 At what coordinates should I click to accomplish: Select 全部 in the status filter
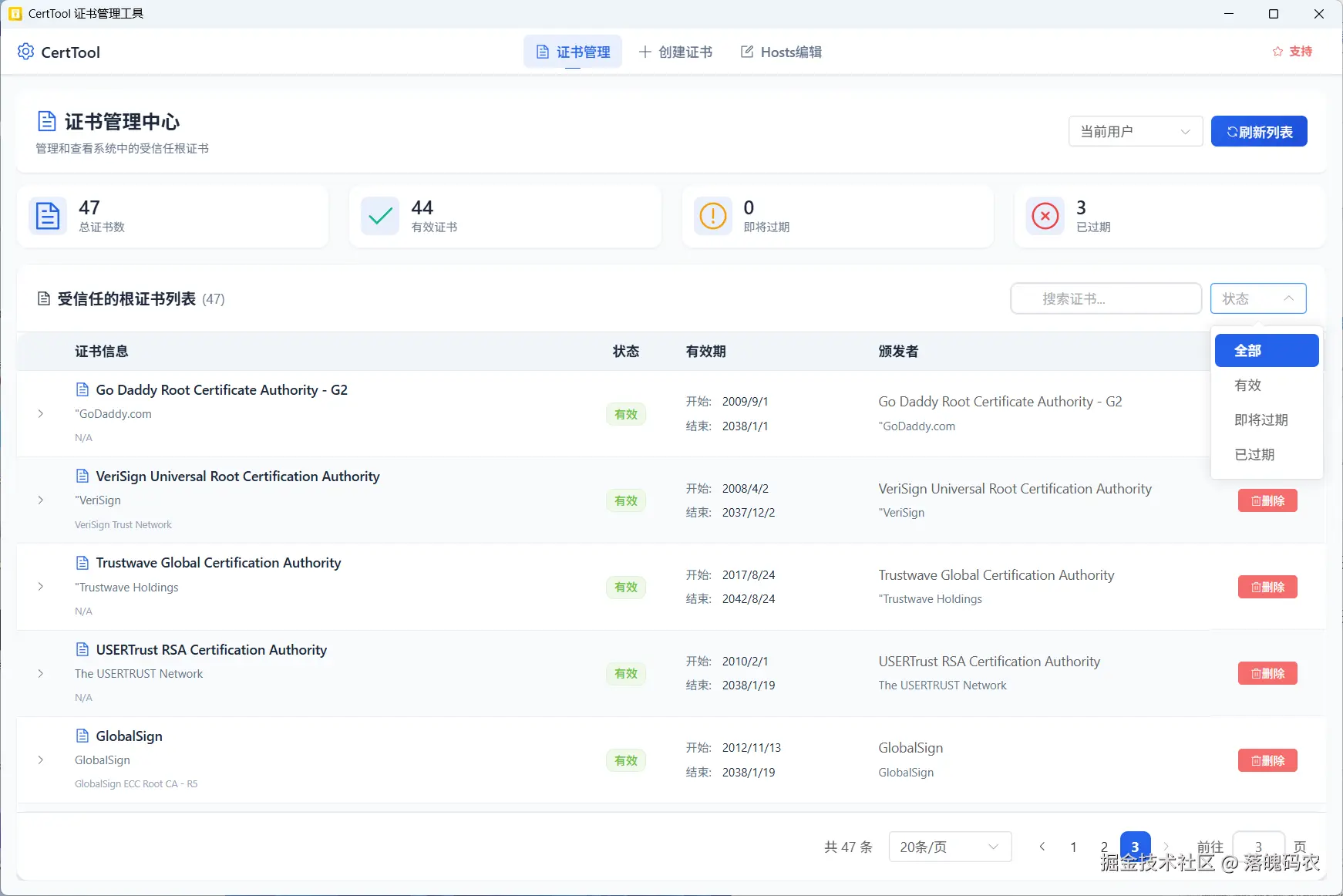click(x=1267, y=351)
